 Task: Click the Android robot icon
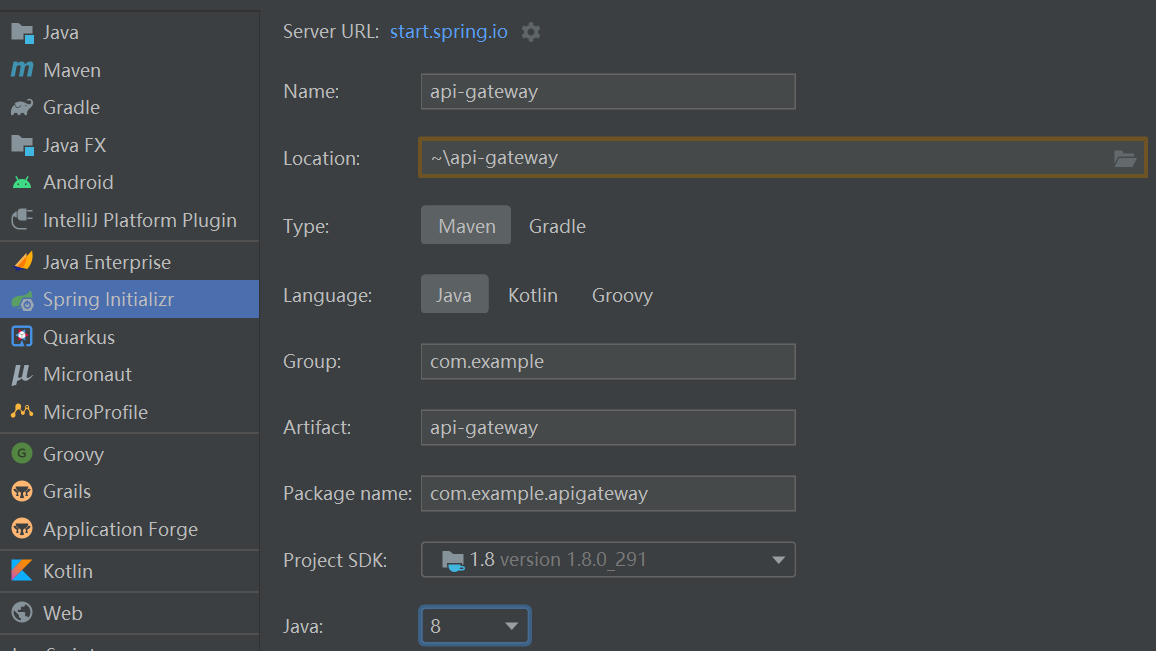coord(22,182)
